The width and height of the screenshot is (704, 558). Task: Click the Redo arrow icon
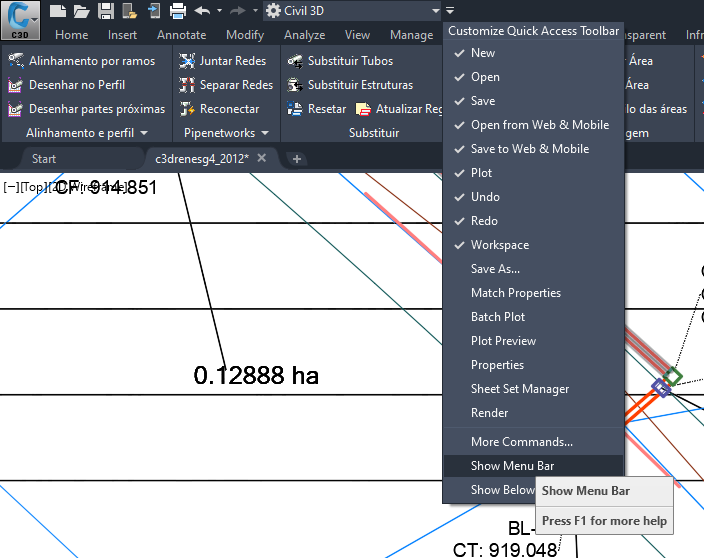(238, 11)
